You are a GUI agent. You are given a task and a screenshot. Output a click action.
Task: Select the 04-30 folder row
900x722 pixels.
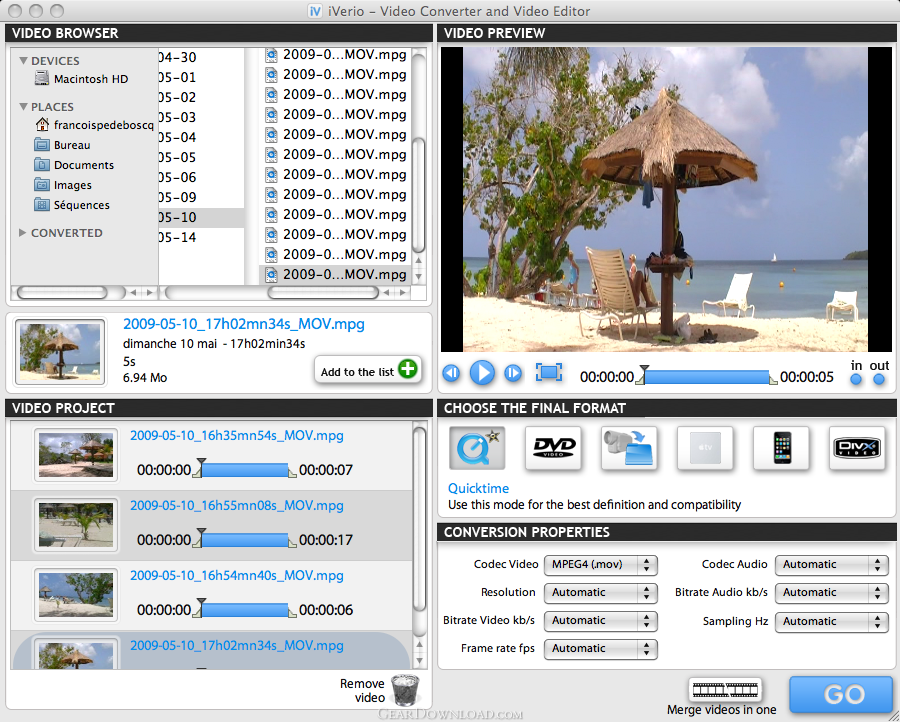pos(201,57)
